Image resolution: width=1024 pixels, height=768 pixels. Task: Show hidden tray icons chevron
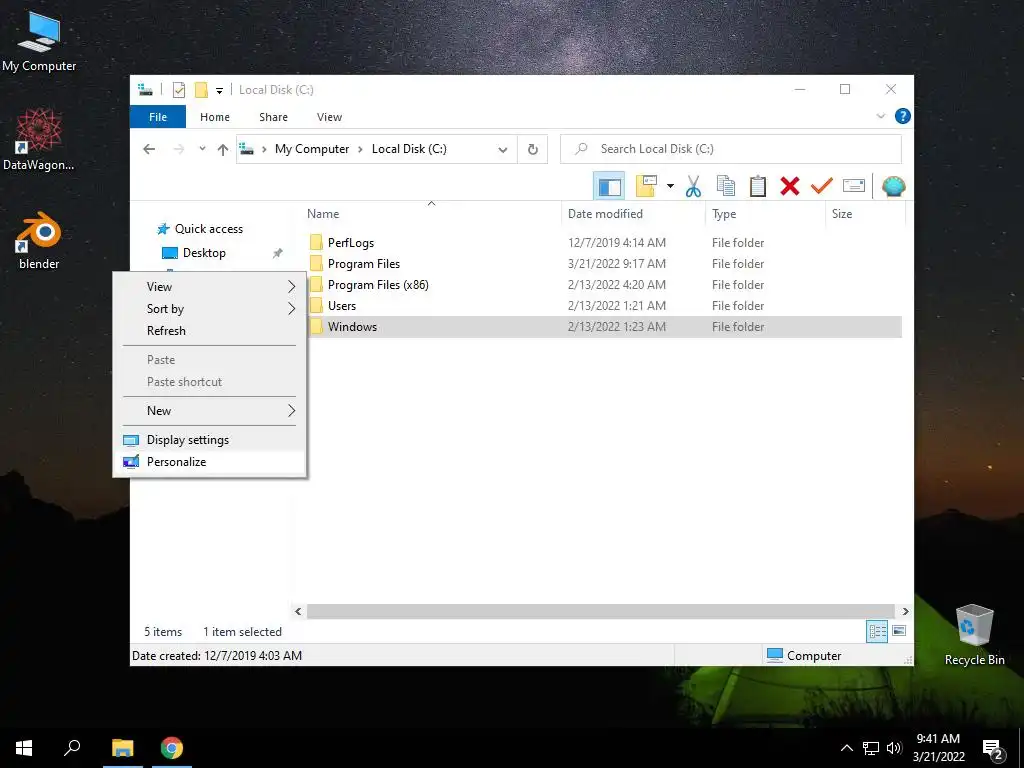click(846, 748)
